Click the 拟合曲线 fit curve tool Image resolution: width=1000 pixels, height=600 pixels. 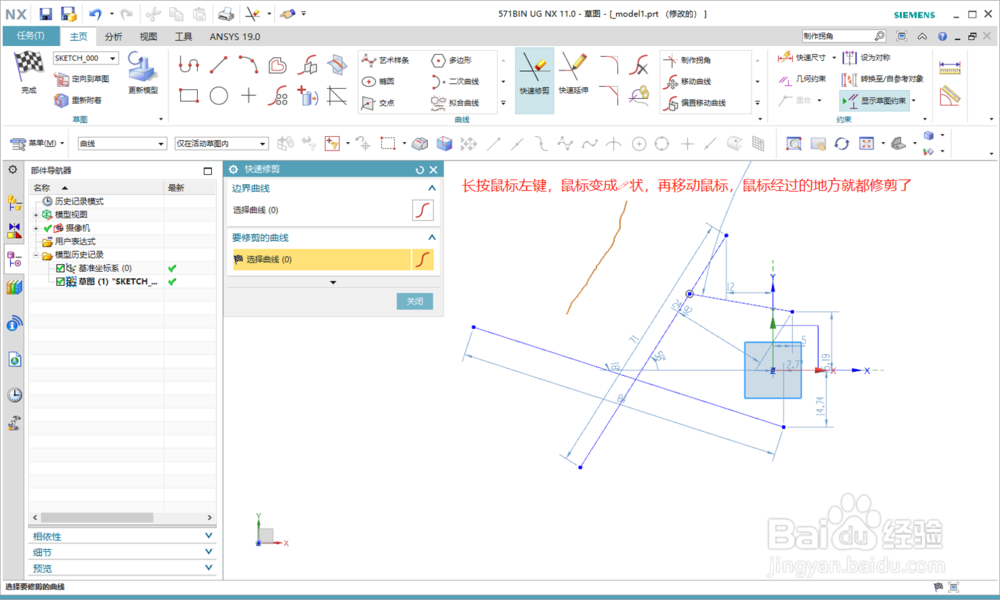(x=455, y=102)
